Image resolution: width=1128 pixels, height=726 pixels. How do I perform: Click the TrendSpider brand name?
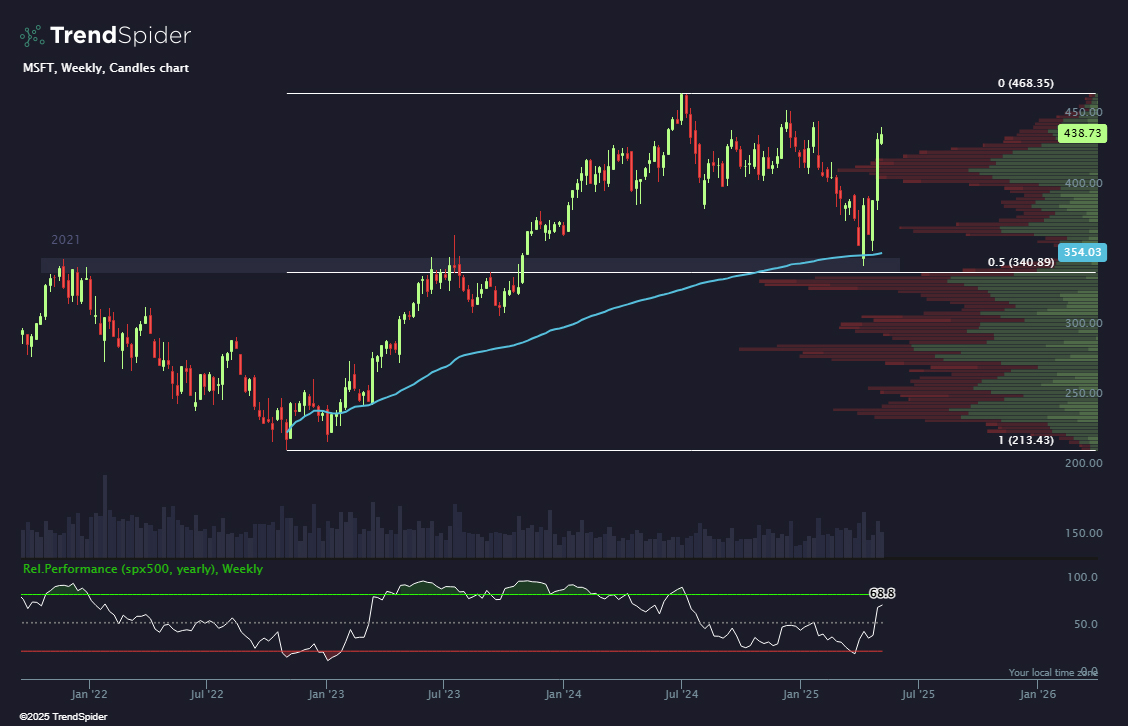coord(120,35)
